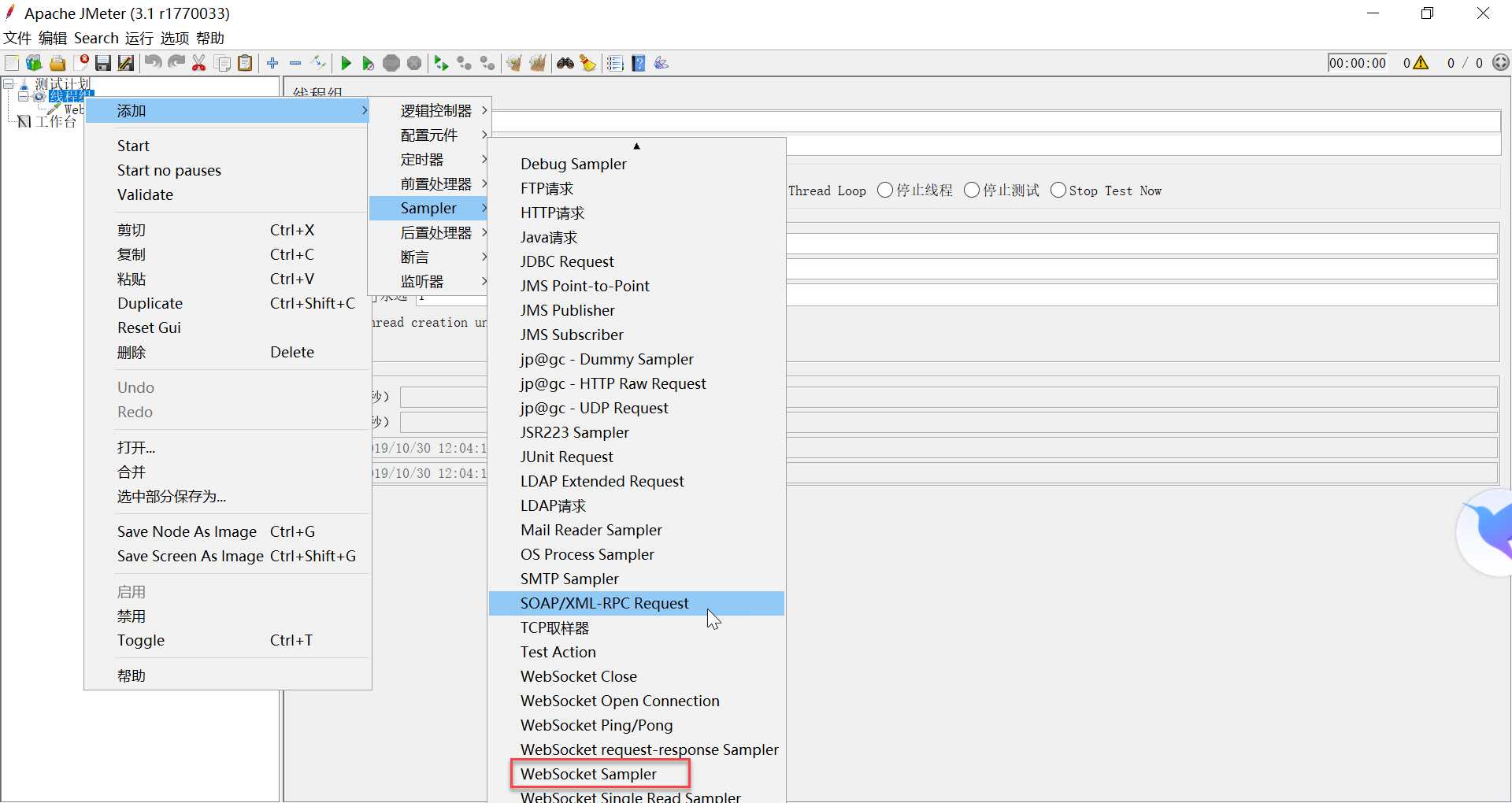Click the thread group name input field
1512x803 pixels.
[995, 120]
